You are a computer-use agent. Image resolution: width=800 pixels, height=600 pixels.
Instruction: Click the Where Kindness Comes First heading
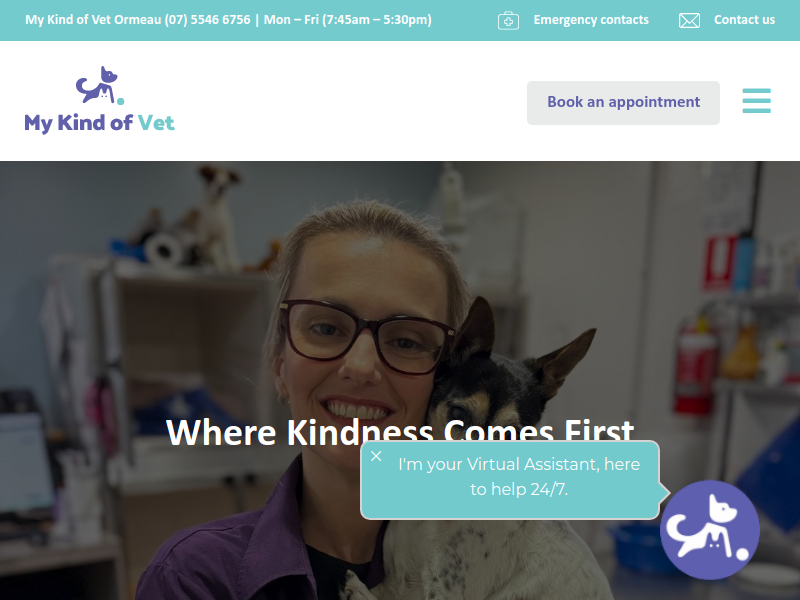(400, 432)
